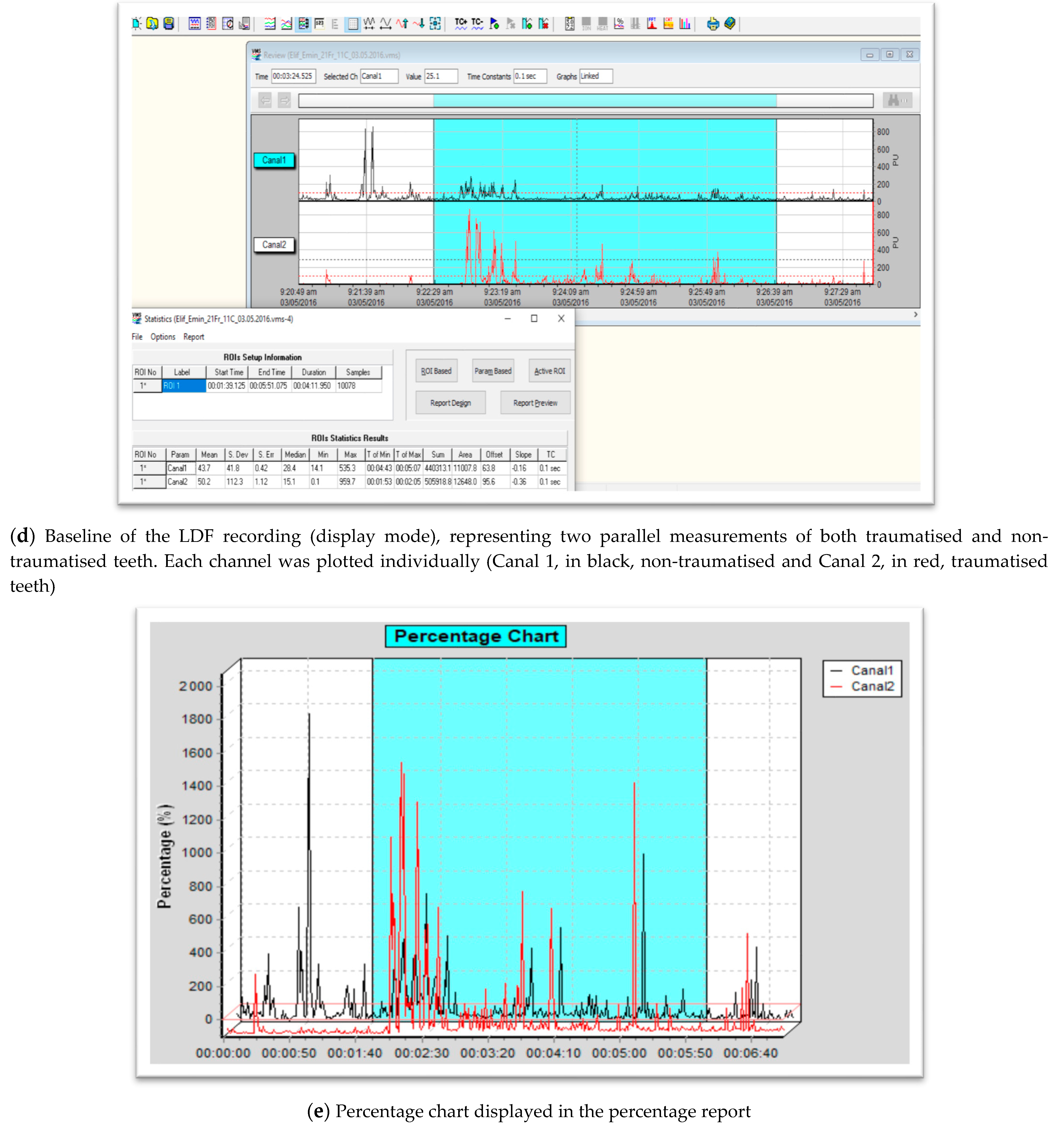Viewport: 1064px width, 1130px height.
Task: Click the numeric display '123' toolbar icon
Action: point(319,23)
